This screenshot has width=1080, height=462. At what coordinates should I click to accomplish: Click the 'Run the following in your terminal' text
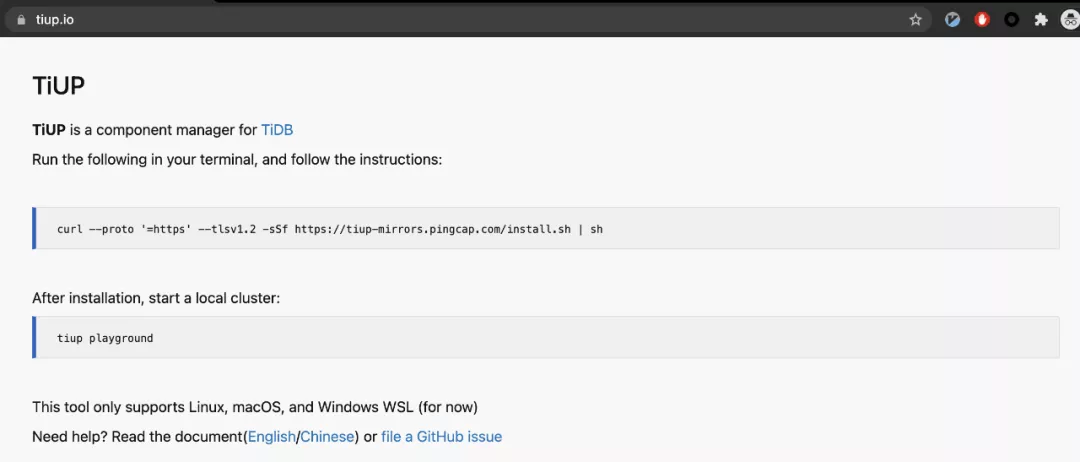pos(236,160)
